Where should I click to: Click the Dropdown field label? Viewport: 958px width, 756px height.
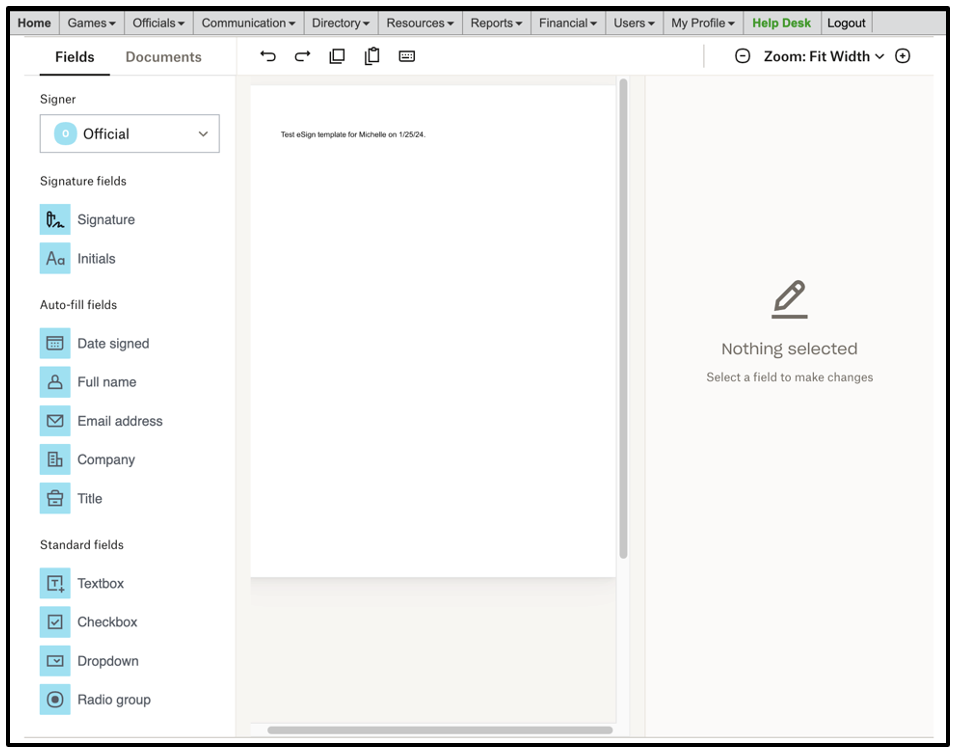point(108,661)
